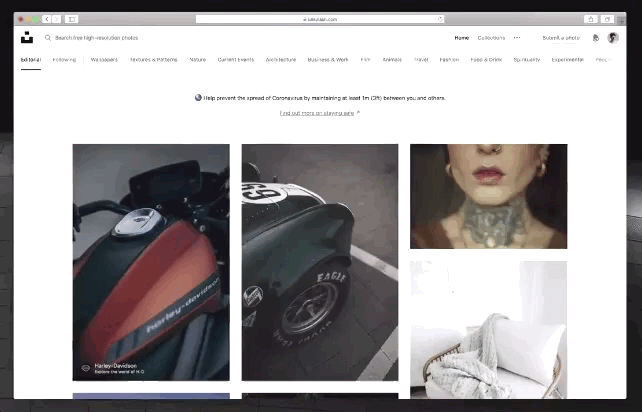Go to Home in top navigation
642x412 pixels.
(x=461, y=38)
